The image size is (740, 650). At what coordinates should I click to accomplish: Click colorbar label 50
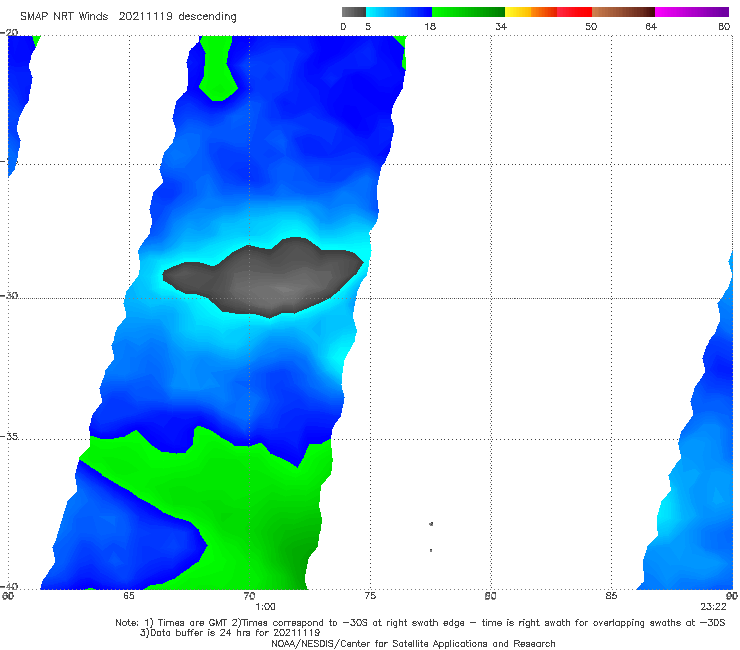coord(591,26)
